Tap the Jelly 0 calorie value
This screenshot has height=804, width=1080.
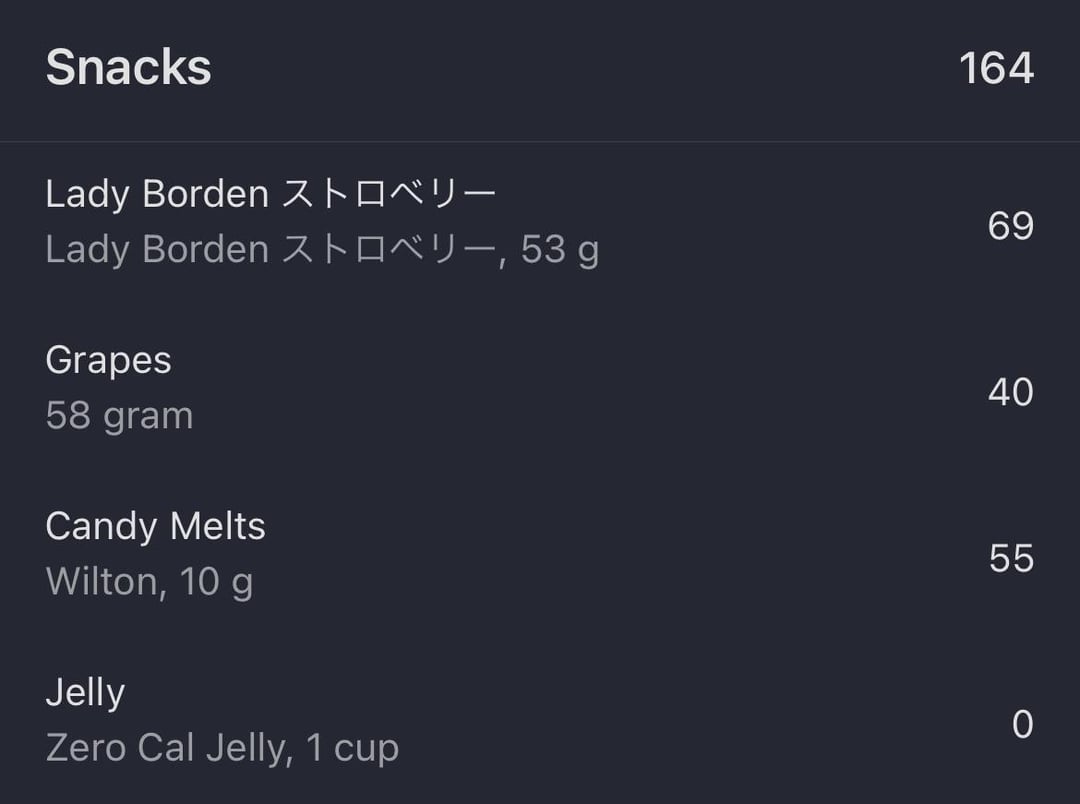point(1023,724)
